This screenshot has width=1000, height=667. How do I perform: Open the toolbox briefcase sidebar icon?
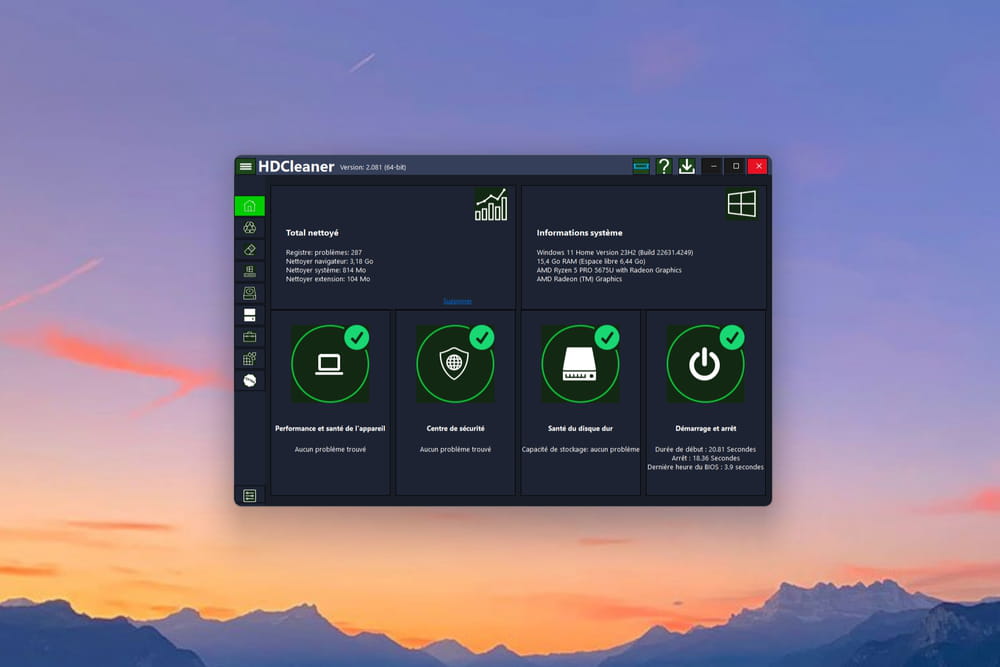[x=249, y=337]
